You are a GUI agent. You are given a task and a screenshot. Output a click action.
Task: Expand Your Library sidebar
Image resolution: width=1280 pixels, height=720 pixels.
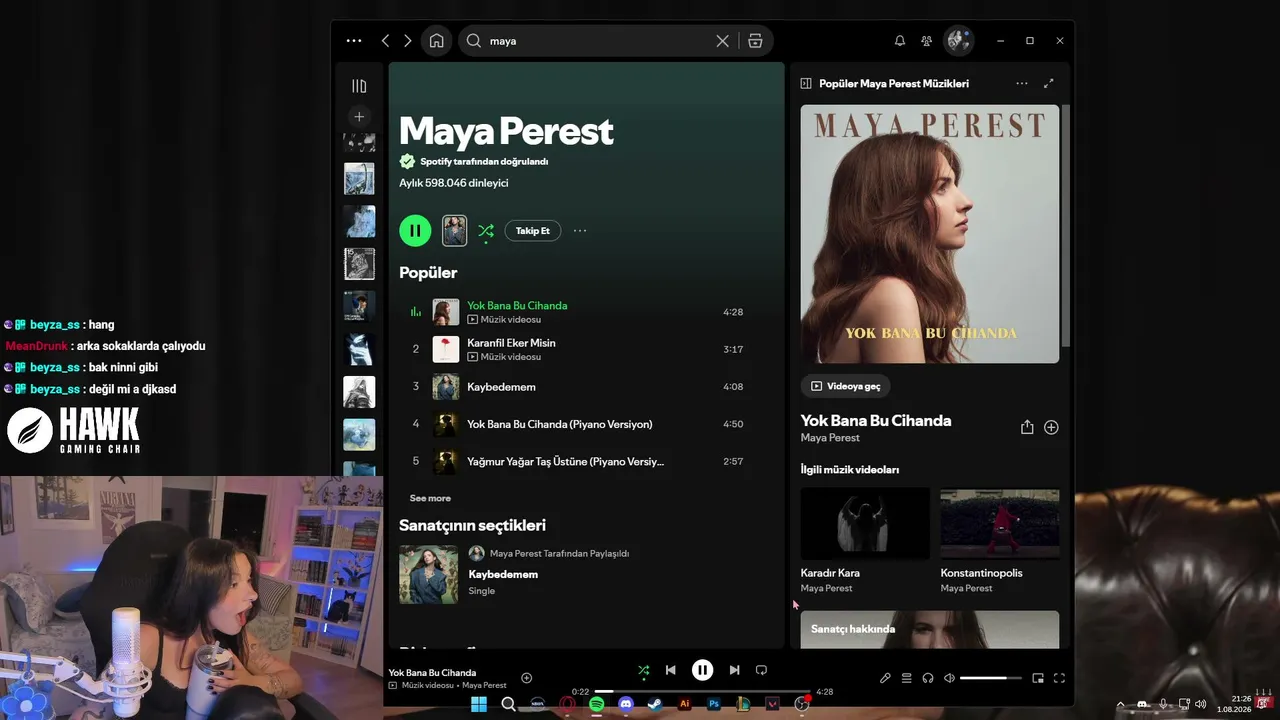[359, 86]
